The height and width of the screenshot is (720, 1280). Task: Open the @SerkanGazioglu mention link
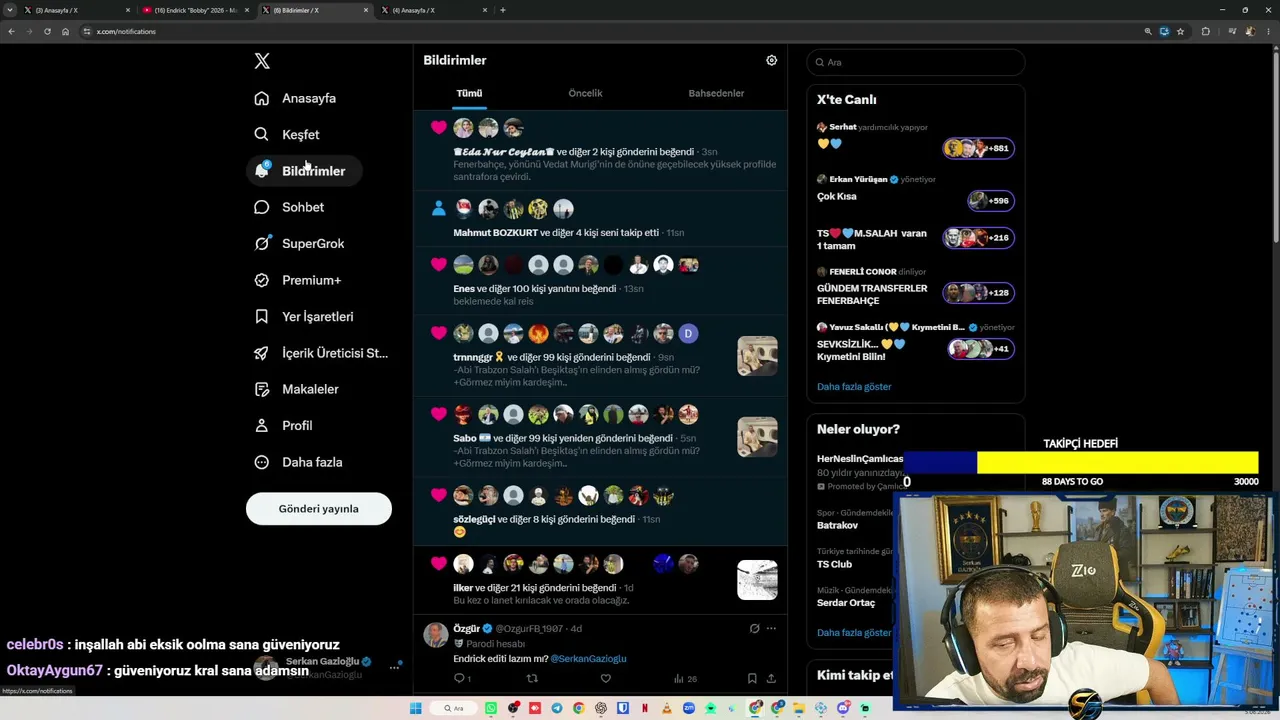pos(588,659)
